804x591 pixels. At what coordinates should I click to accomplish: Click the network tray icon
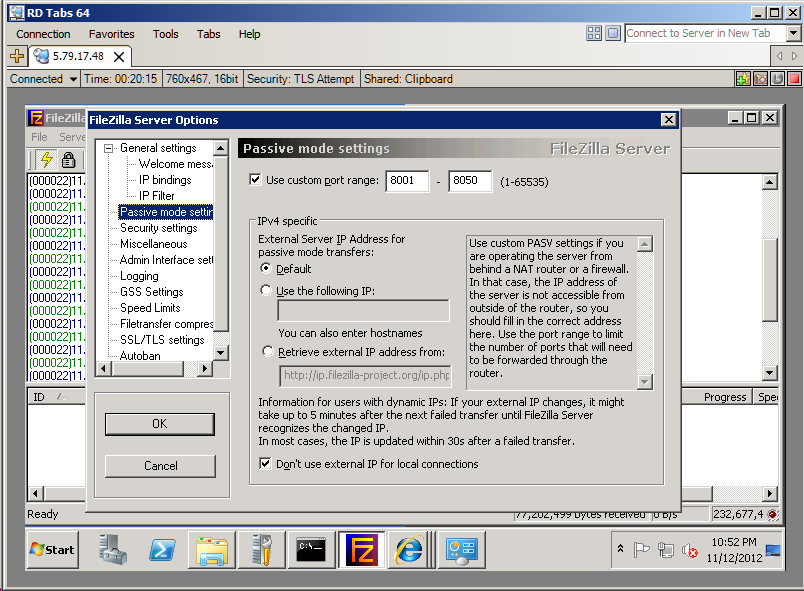pos(666,551)
